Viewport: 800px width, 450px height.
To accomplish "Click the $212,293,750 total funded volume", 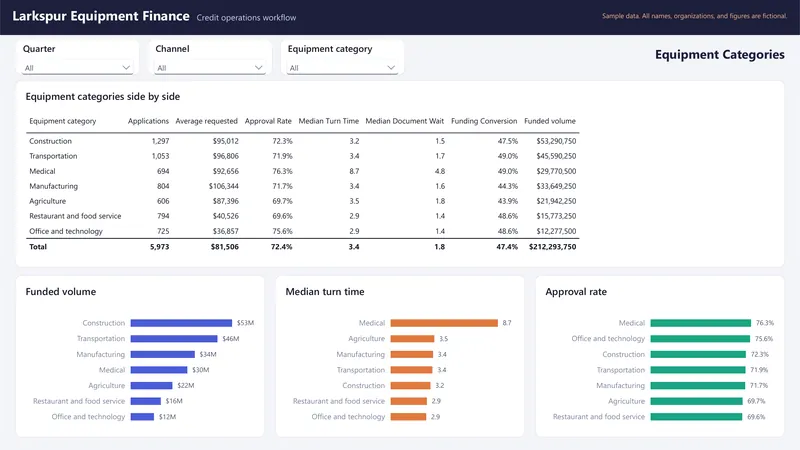I will point(553,246).
